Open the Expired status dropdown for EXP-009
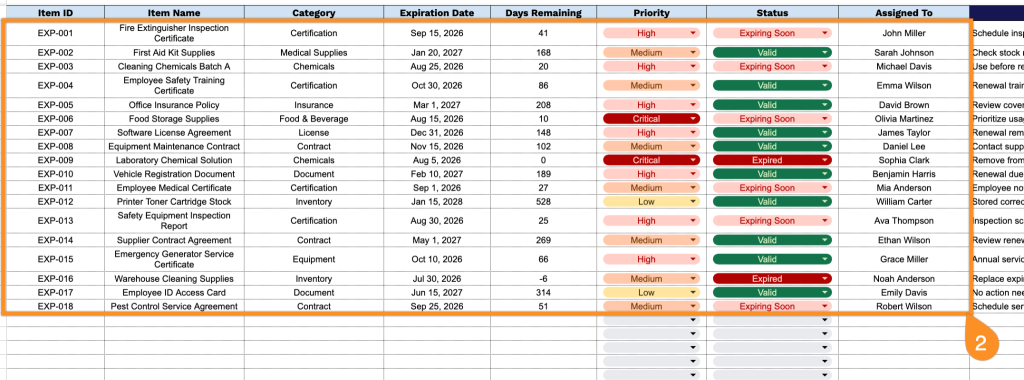This screenshot has width=1024, height=380. [x=772, y=160]
